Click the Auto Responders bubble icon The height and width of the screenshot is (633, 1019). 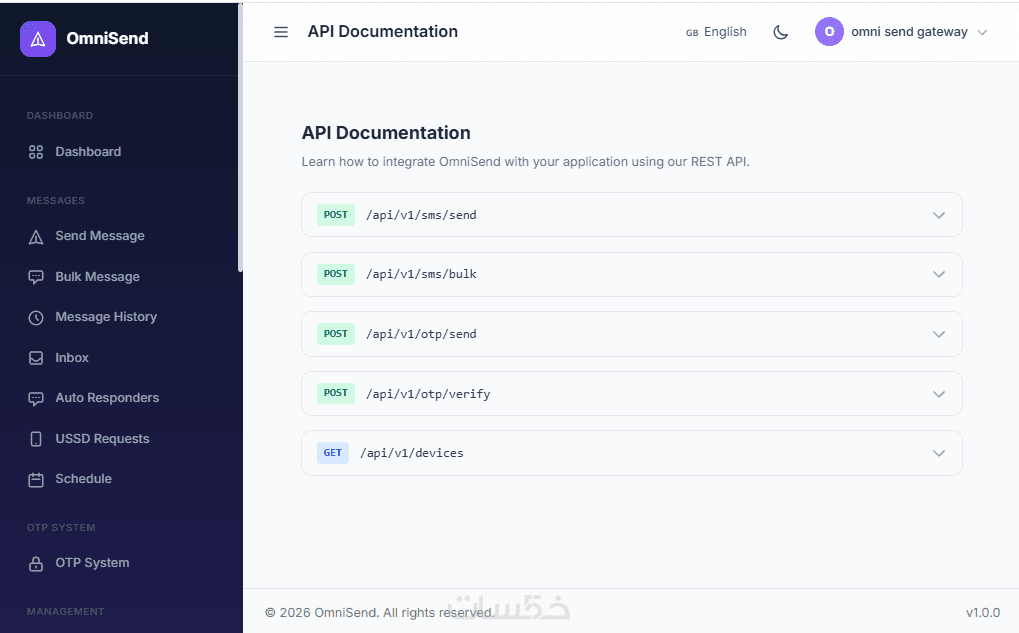click(36, 398)
